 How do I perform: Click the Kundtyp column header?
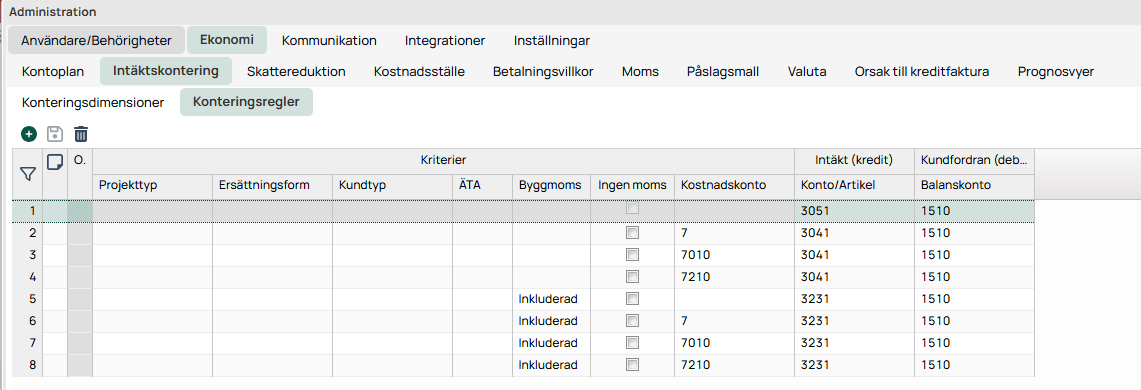click(x=392, y=186)
